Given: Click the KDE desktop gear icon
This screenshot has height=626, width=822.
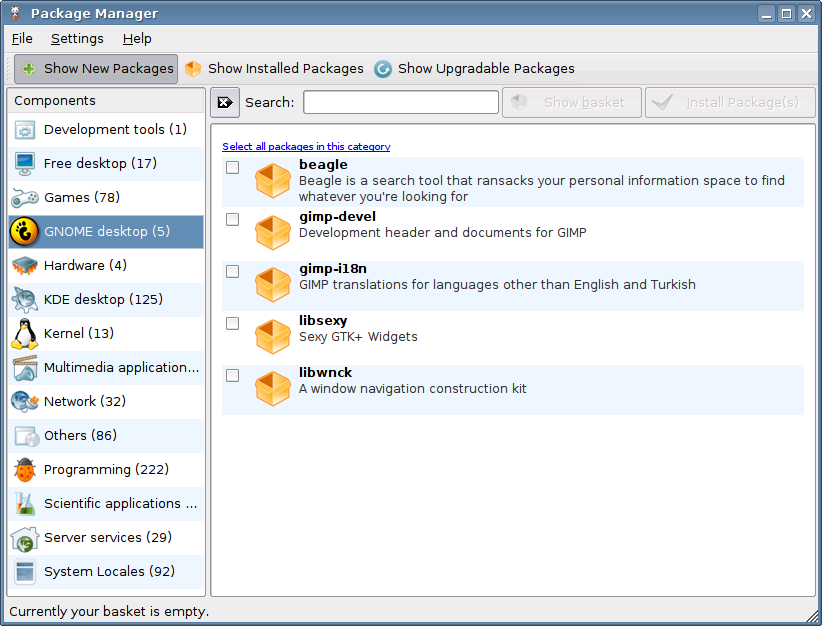Looking at the screenshot, I should (x=25, y=299).
